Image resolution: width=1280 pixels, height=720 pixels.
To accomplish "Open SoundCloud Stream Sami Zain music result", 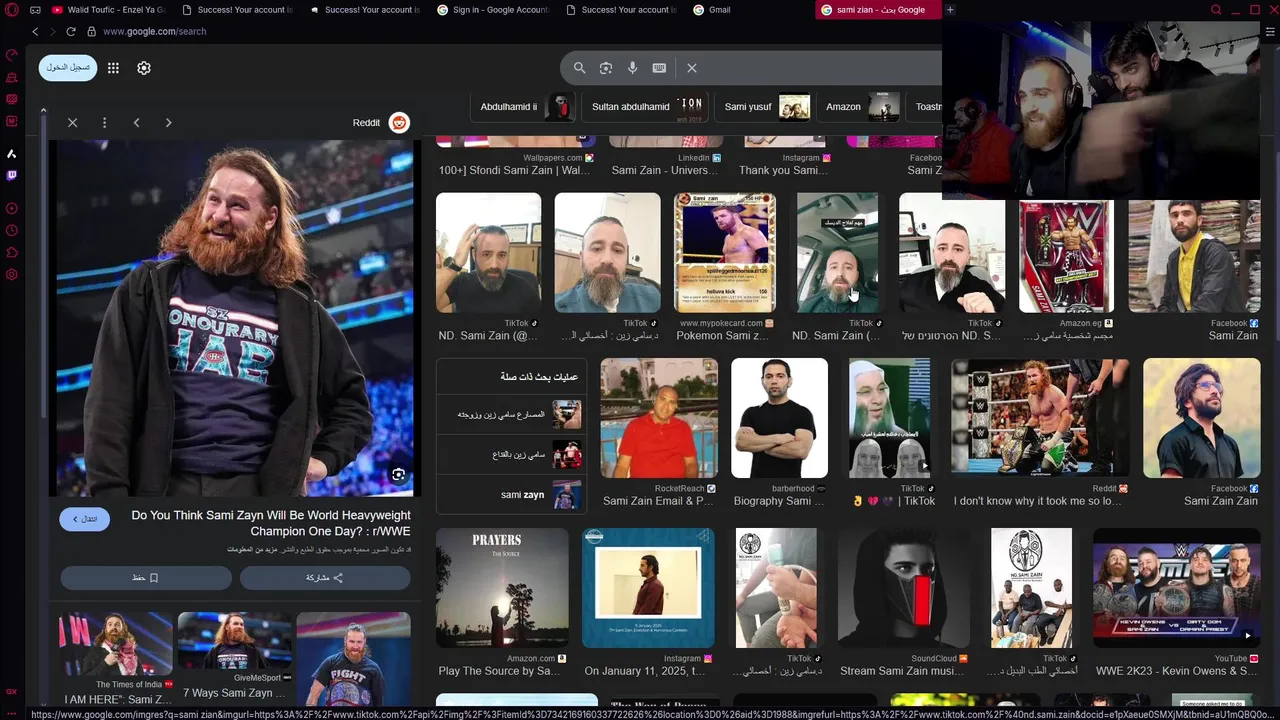I will coord(904,587).
